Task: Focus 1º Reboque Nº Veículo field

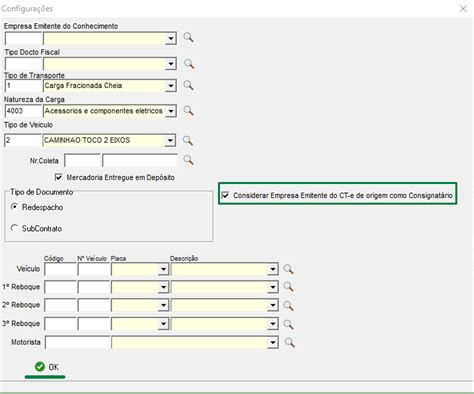Action: (94, 287)
